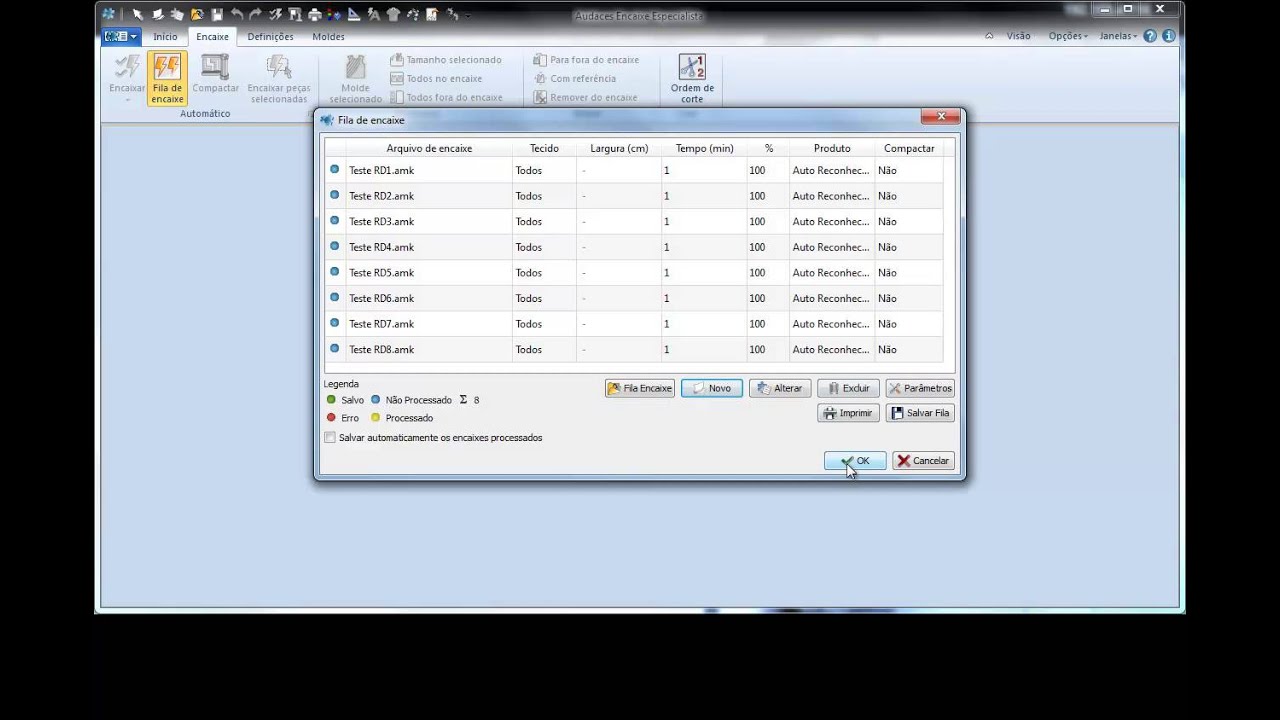
Task: Click the printer icon in quick toolbar
Action: pyautogui.click(x=315, y=14)
